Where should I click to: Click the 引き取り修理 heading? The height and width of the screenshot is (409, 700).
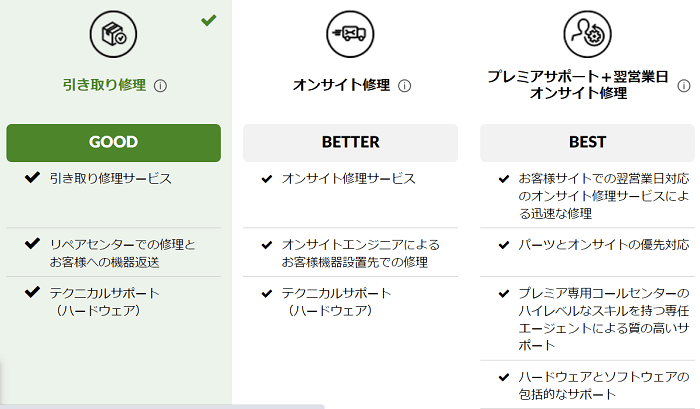click(104, 85)
